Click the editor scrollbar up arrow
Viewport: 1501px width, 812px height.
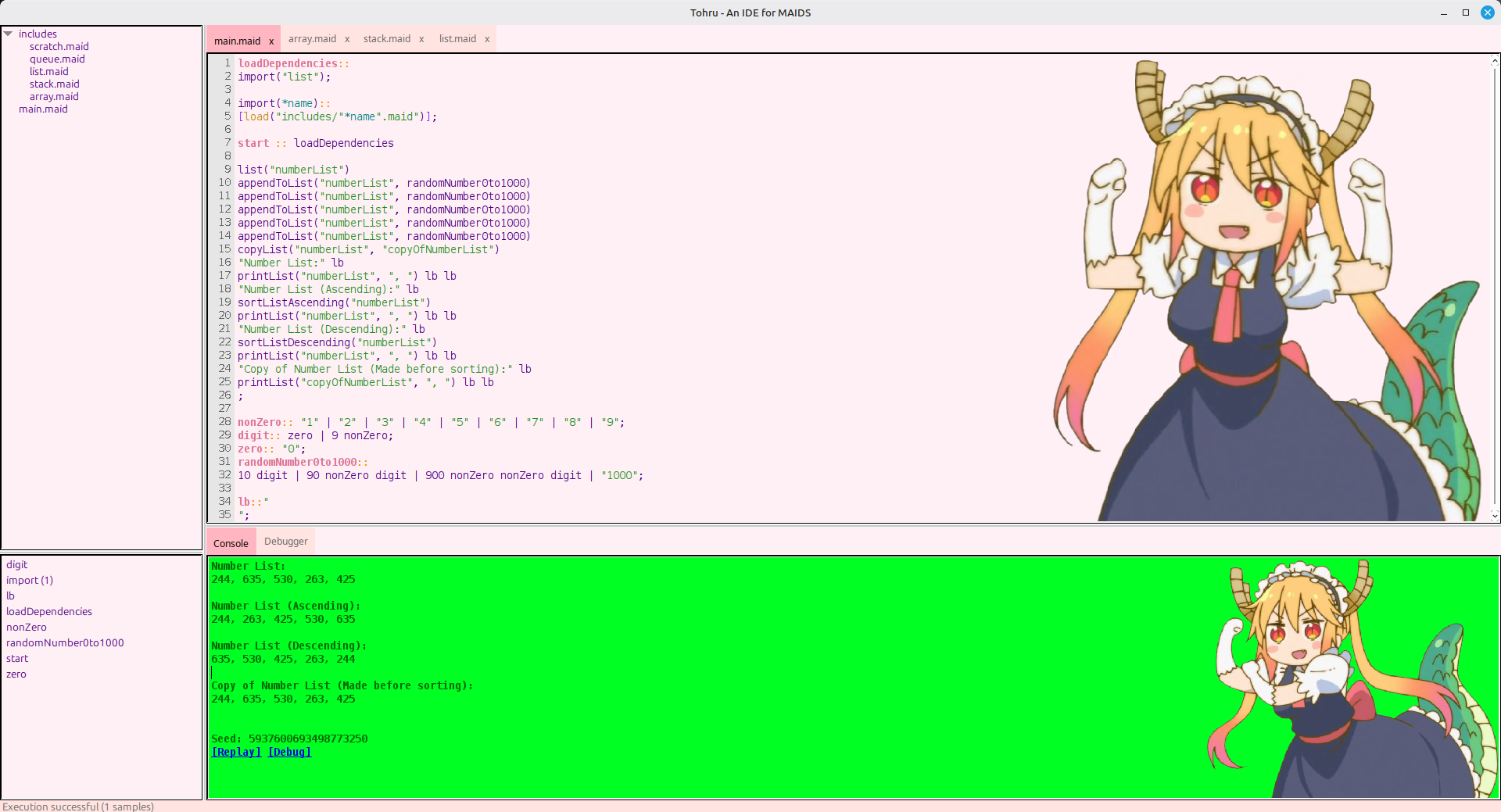click(1495, 60)
